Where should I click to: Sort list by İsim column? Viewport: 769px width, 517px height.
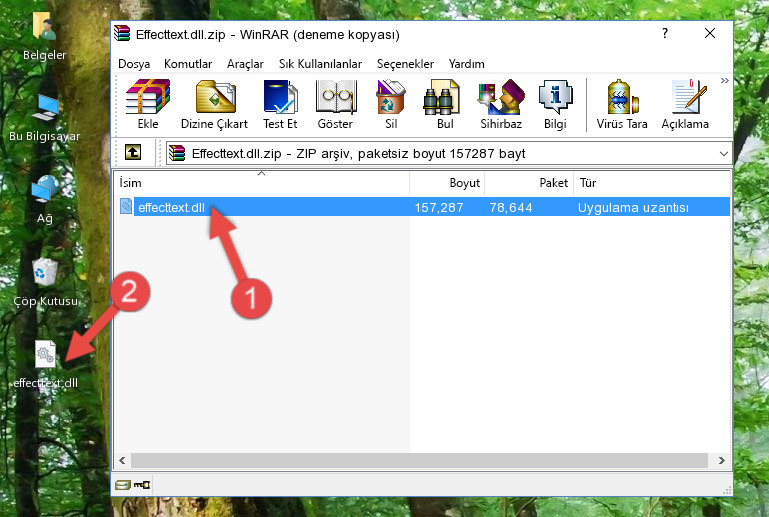tap(262, 182)
